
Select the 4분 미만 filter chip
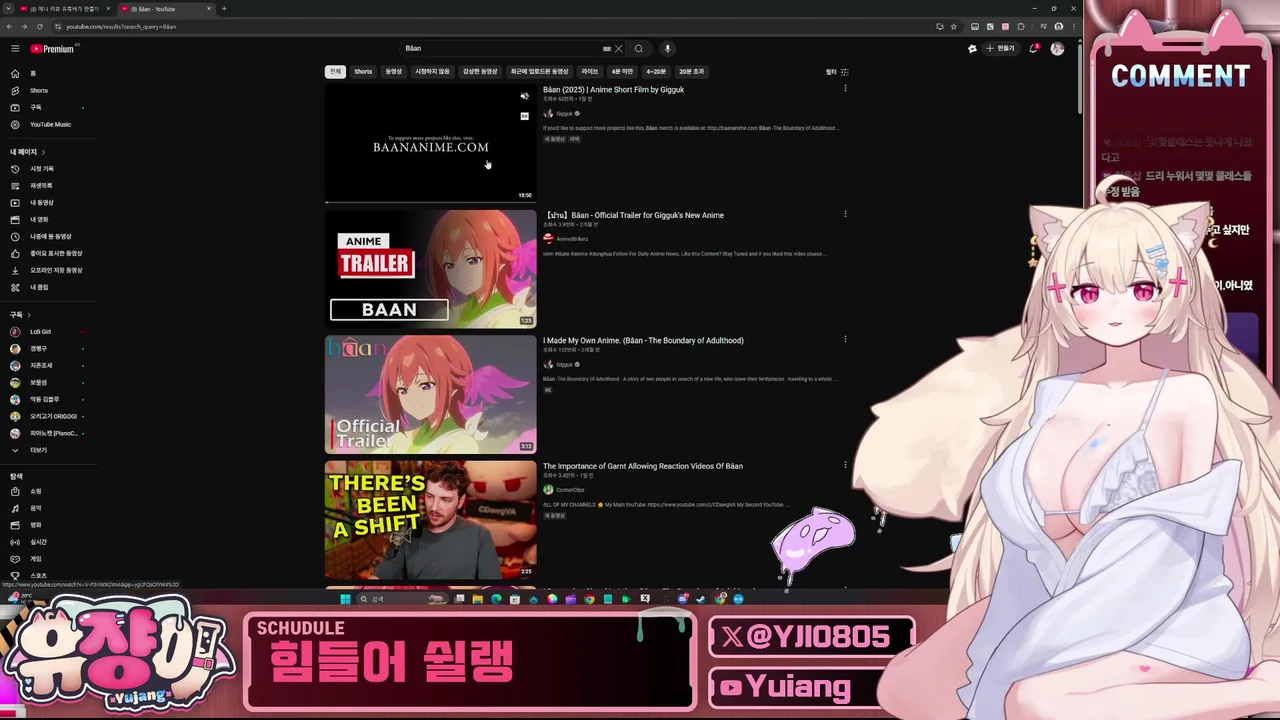[x=622, y=72]
